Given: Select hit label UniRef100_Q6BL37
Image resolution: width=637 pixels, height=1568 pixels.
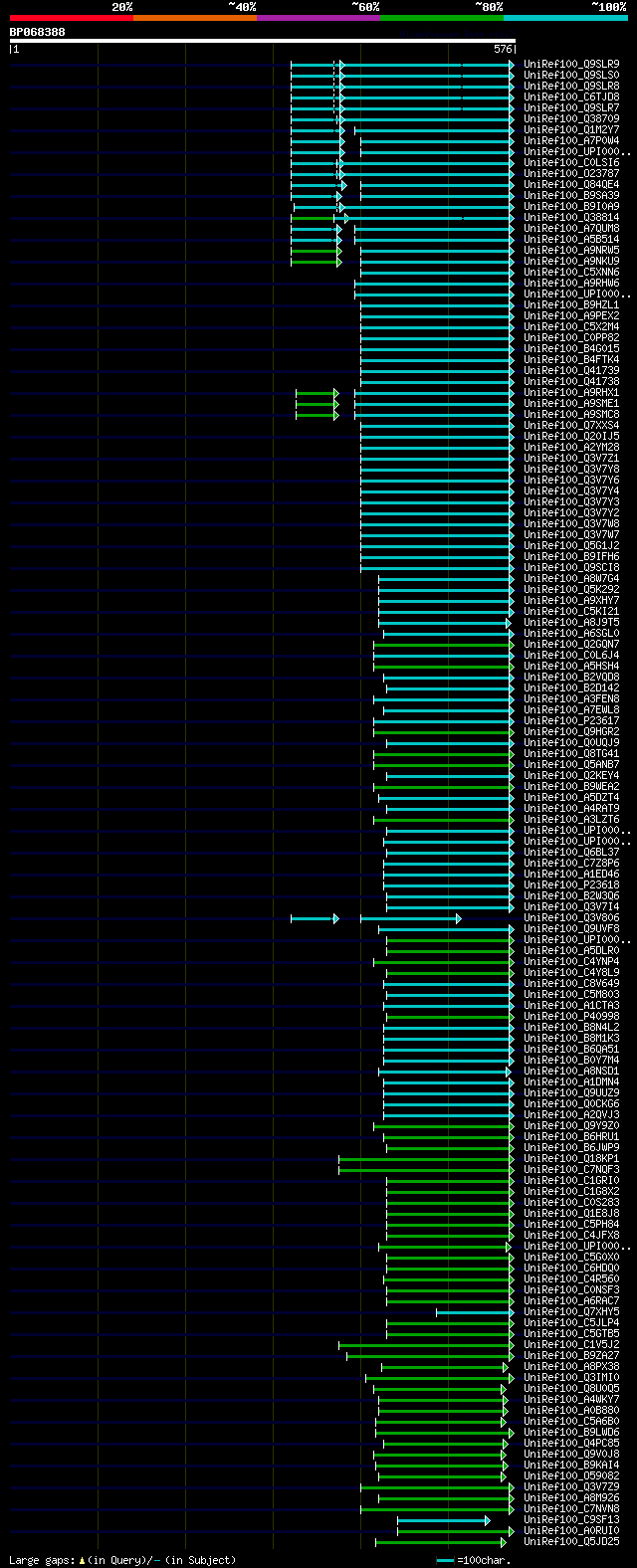Looking at the screenshot, I should (571, 852).
